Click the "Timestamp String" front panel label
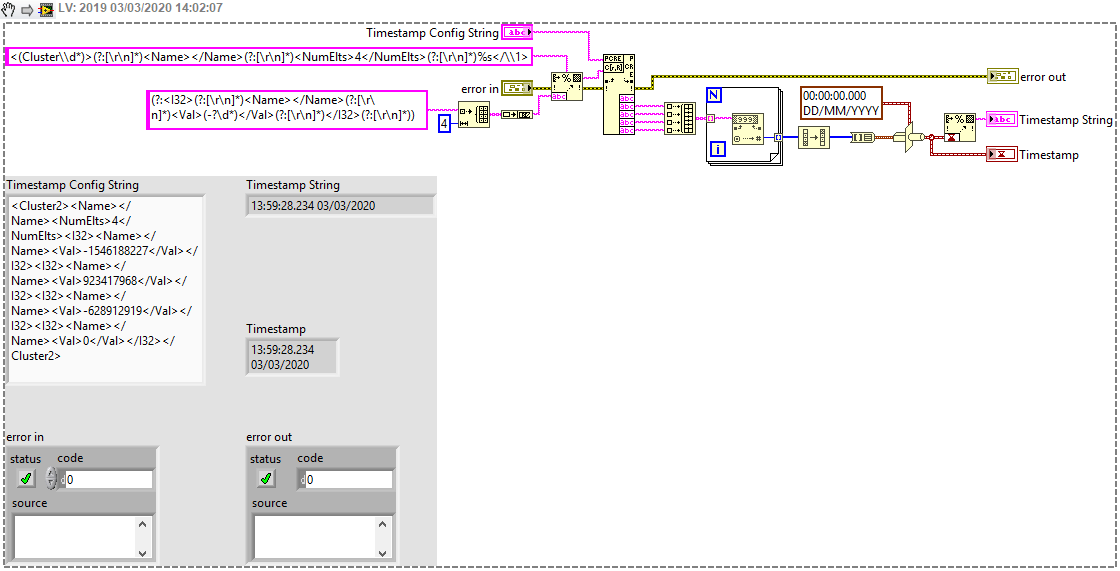Viewport: 1120px width, 571px height. click(293, 185)
